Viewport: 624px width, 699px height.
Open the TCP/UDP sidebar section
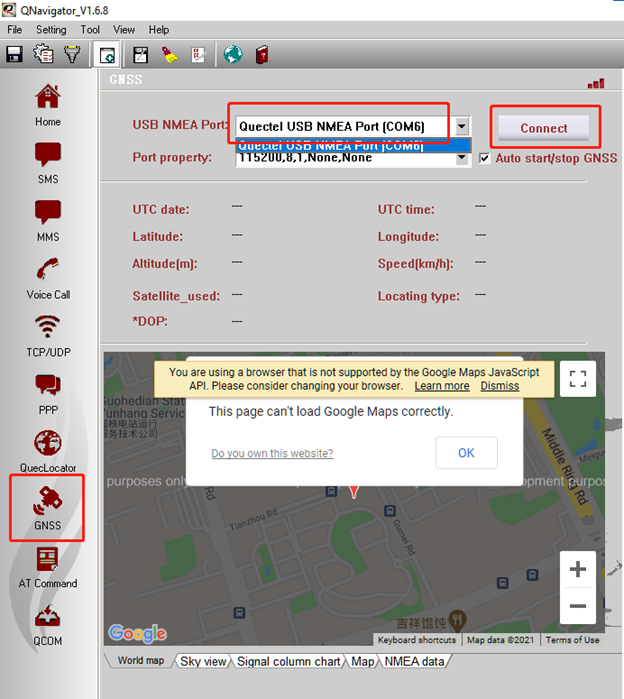[x=48, y=337]
